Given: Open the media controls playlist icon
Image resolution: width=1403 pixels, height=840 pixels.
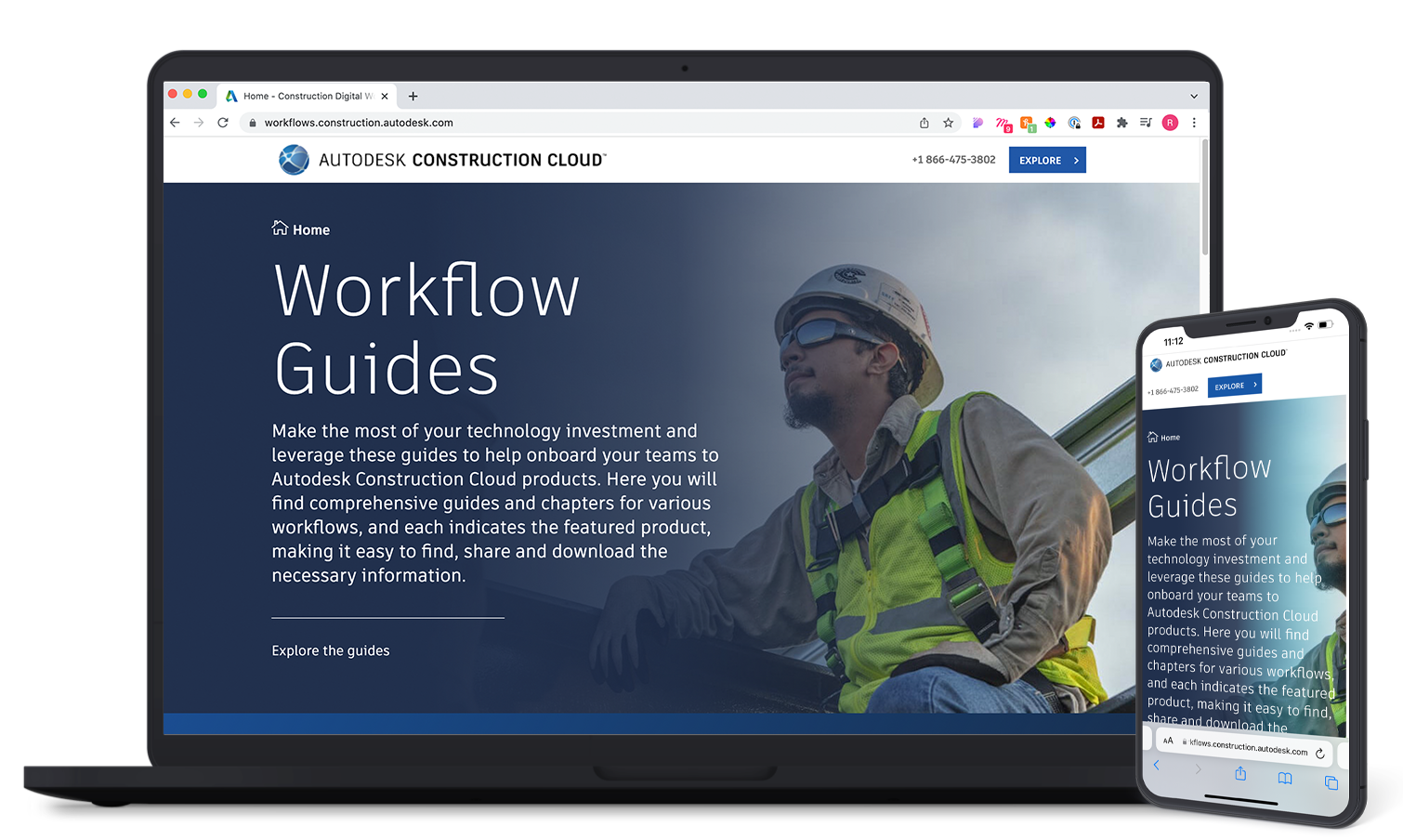Looking at the screenshot, I should pos(1146,123).
